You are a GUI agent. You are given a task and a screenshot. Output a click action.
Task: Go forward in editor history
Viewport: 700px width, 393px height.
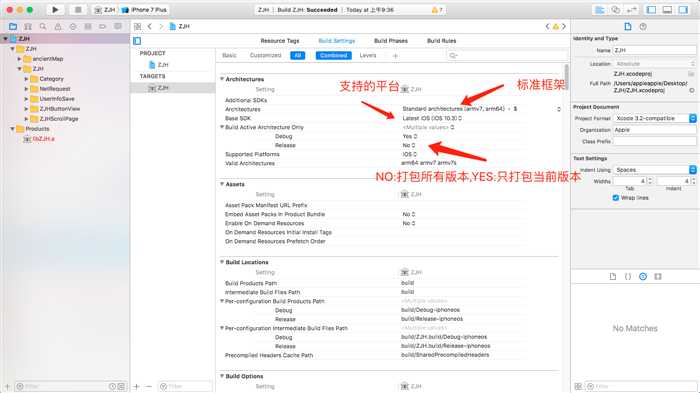pos(161,26)
